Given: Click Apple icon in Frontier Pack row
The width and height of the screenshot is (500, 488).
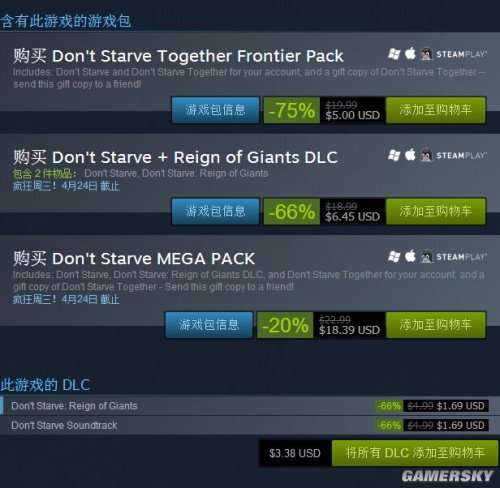Looking at the screenshot, I should (x=410, y=53).
